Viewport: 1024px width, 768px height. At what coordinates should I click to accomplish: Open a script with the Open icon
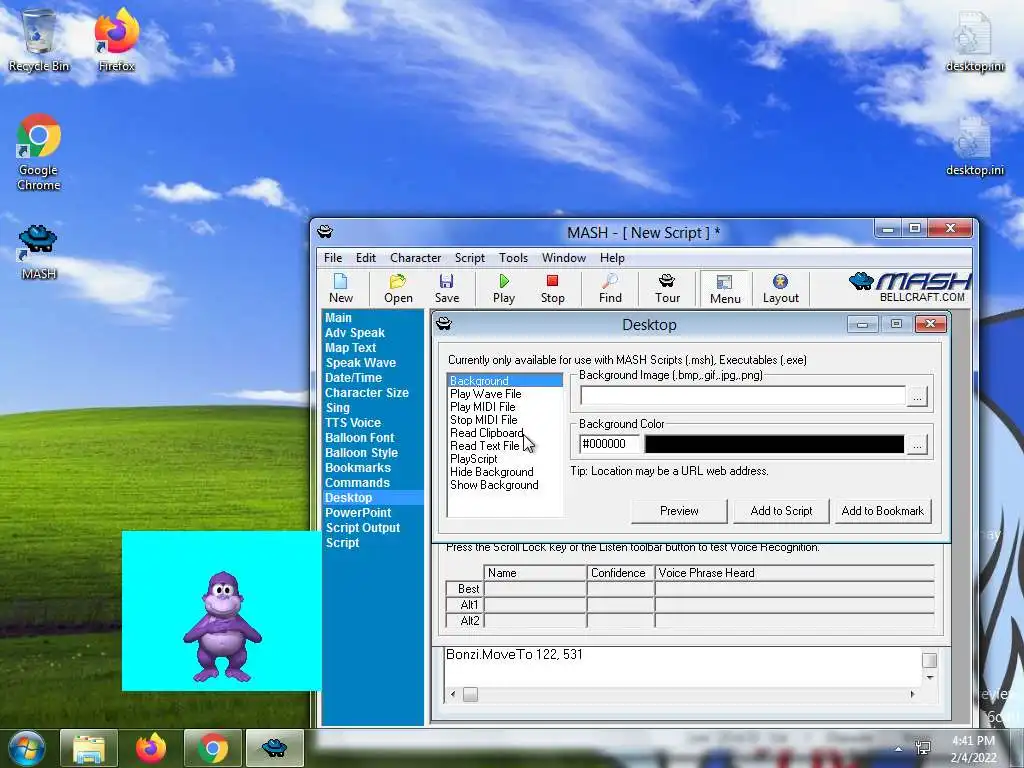398,289
